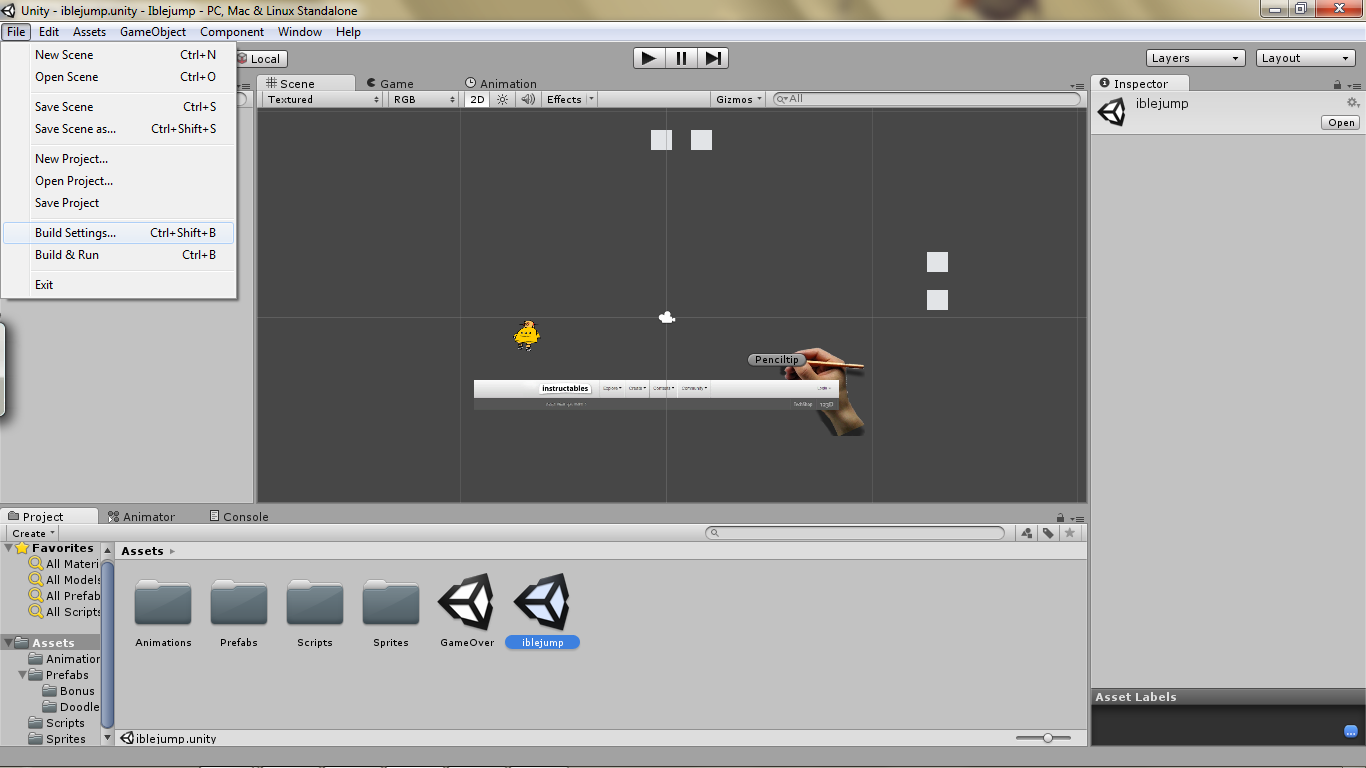Screen dimensions: 1366x768
Task: Open the GameObject menu
Action: pyautogui.click(x=153, y=32)
